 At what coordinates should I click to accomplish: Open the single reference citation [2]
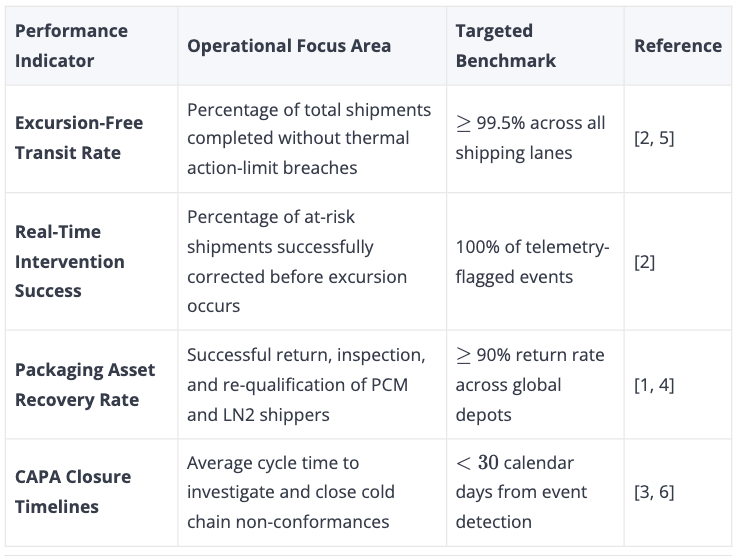point(644,262)
